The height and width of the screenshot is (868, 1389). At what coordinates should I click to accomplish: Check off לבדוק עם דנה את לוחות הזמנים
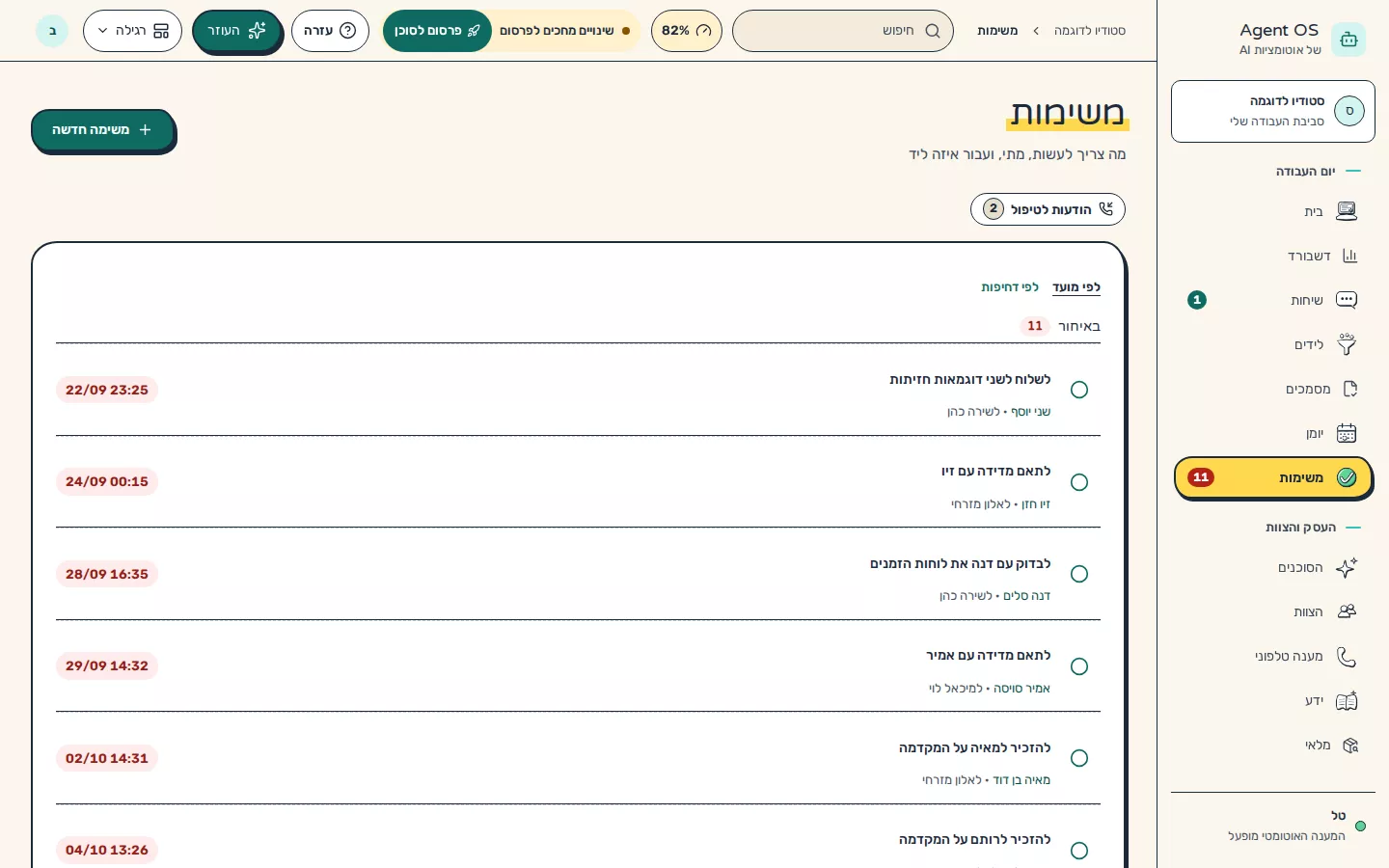[1079, 574]
